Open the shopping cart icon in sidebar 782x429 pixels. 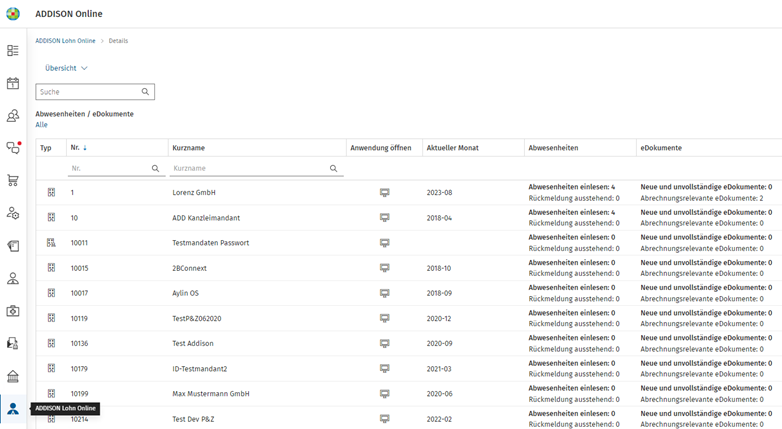click(13, 181)
